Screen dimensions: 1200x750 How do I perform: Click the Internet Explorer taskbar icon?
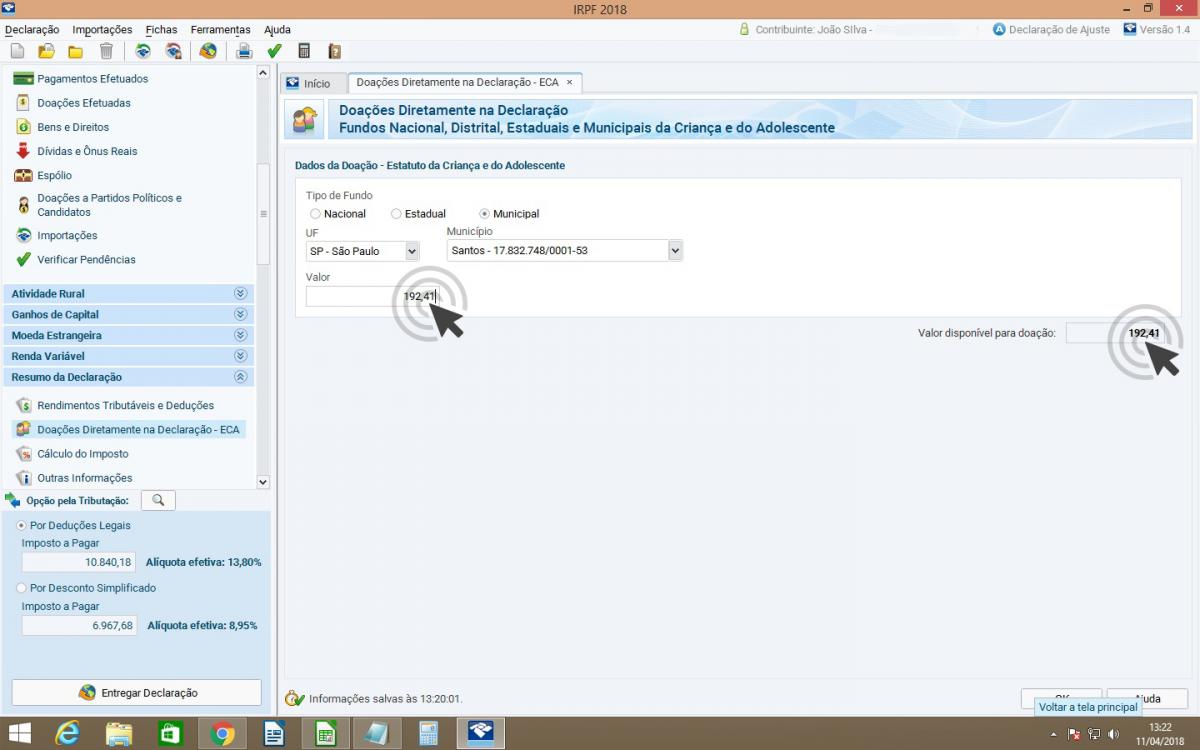coord(68,733)
